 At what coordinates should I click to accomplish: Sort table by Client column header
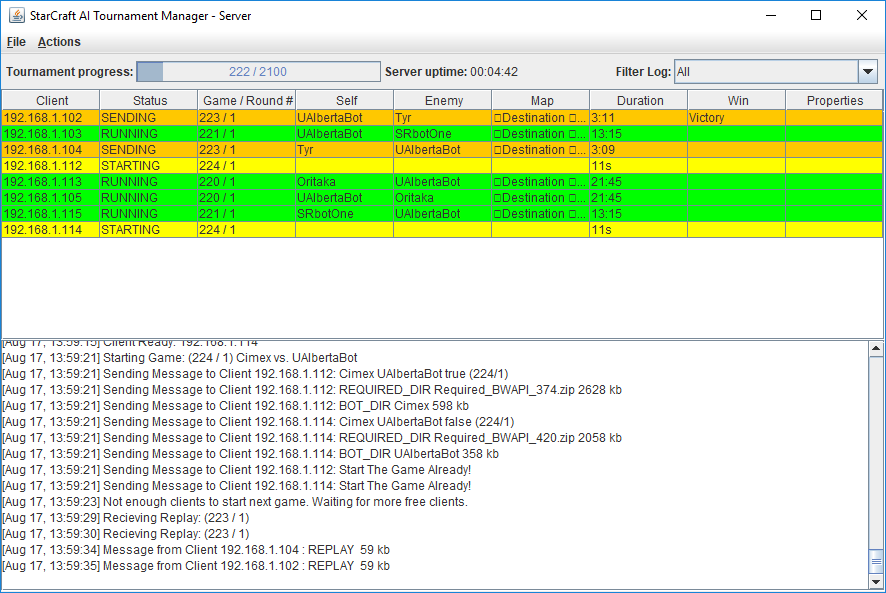[x=51, y=101]
